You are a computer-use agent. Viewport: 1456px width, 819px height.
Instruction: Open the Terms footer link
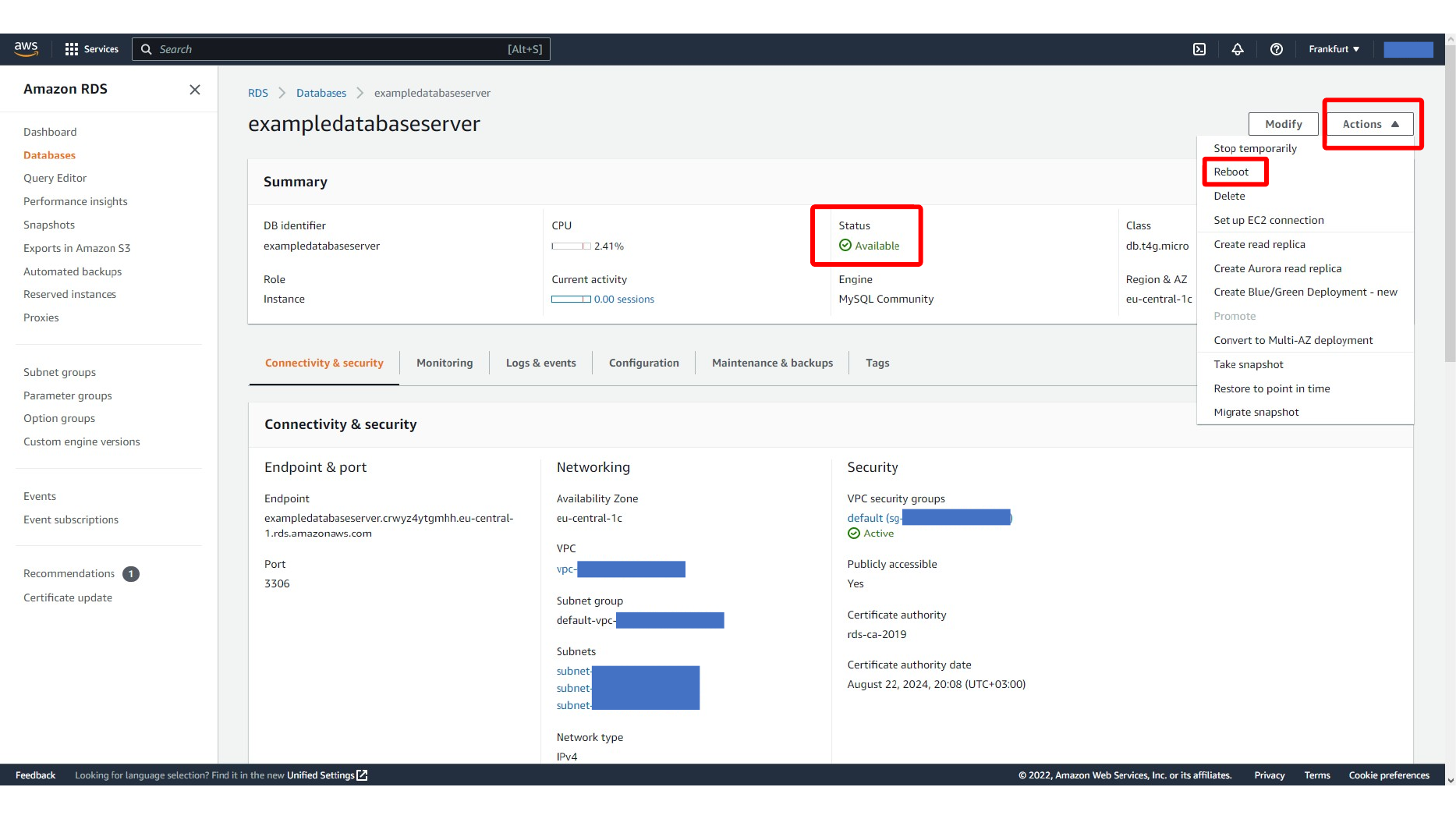(1316, 775)
